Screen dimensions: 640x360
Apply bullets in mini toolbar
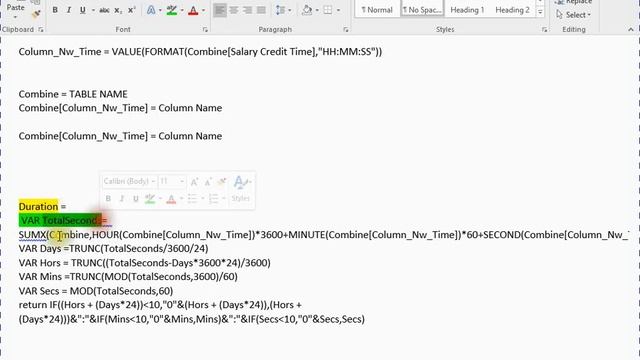pos(192,198)
